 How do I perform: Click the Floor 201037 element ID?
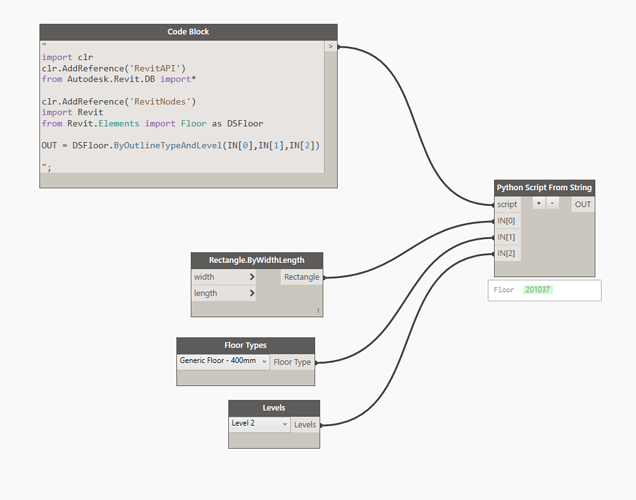point(537,290)
